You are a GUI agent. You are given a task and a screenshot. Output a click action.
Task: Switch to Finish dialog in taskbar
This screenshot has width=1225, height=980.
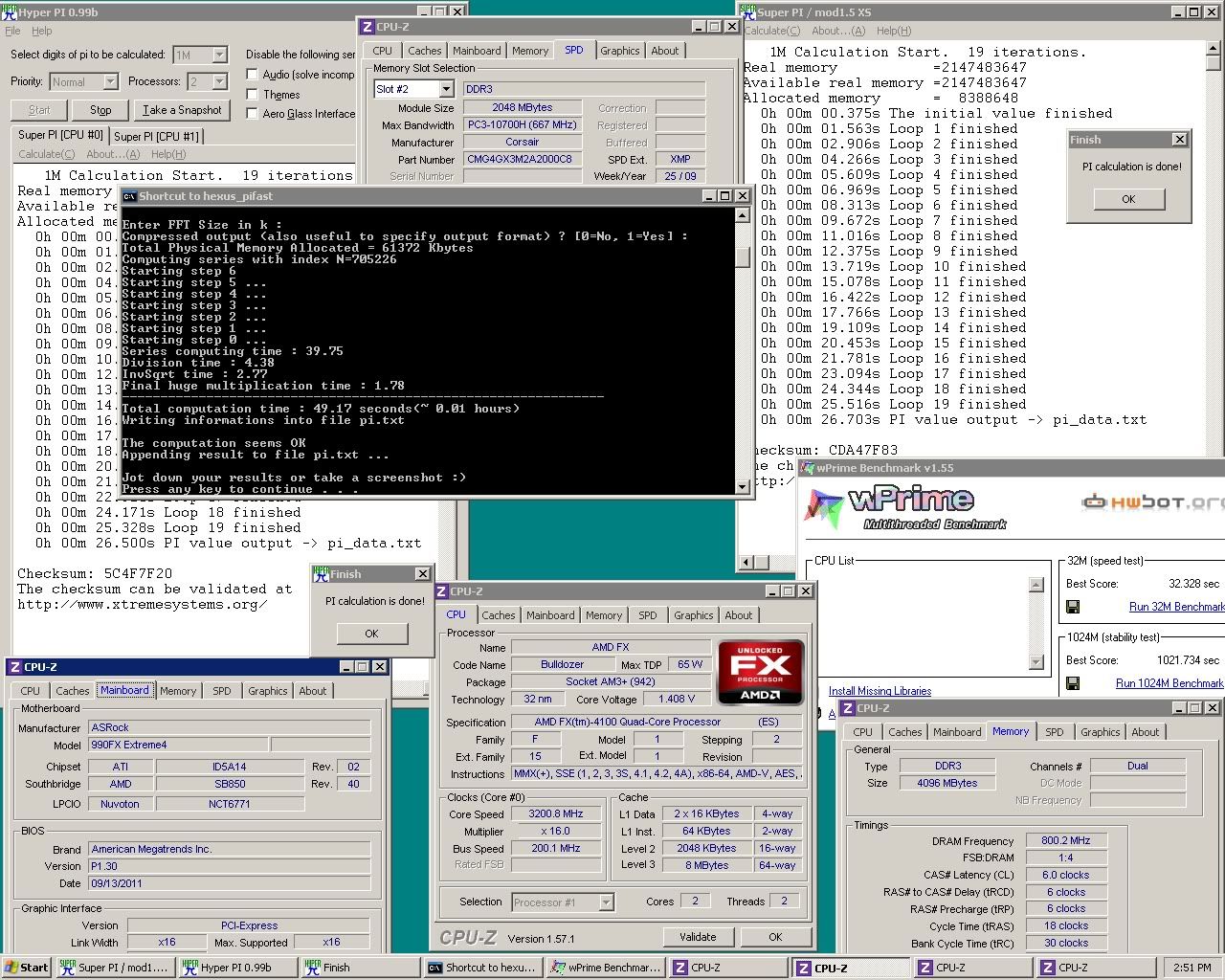[359, 968]
